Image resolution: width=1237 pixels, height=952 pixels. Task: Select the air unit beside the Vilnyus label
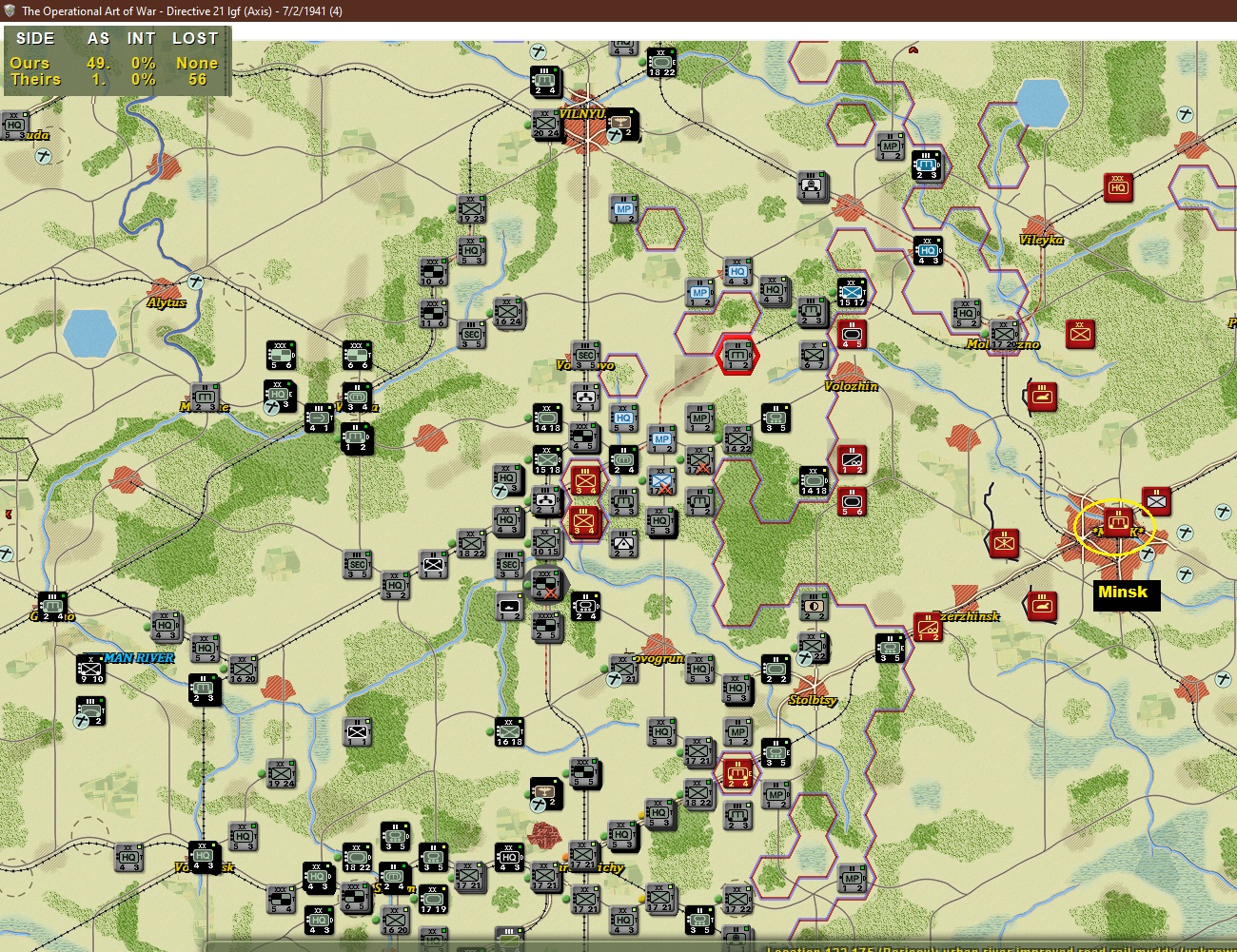pyautogui.click(x=621, y=124)
